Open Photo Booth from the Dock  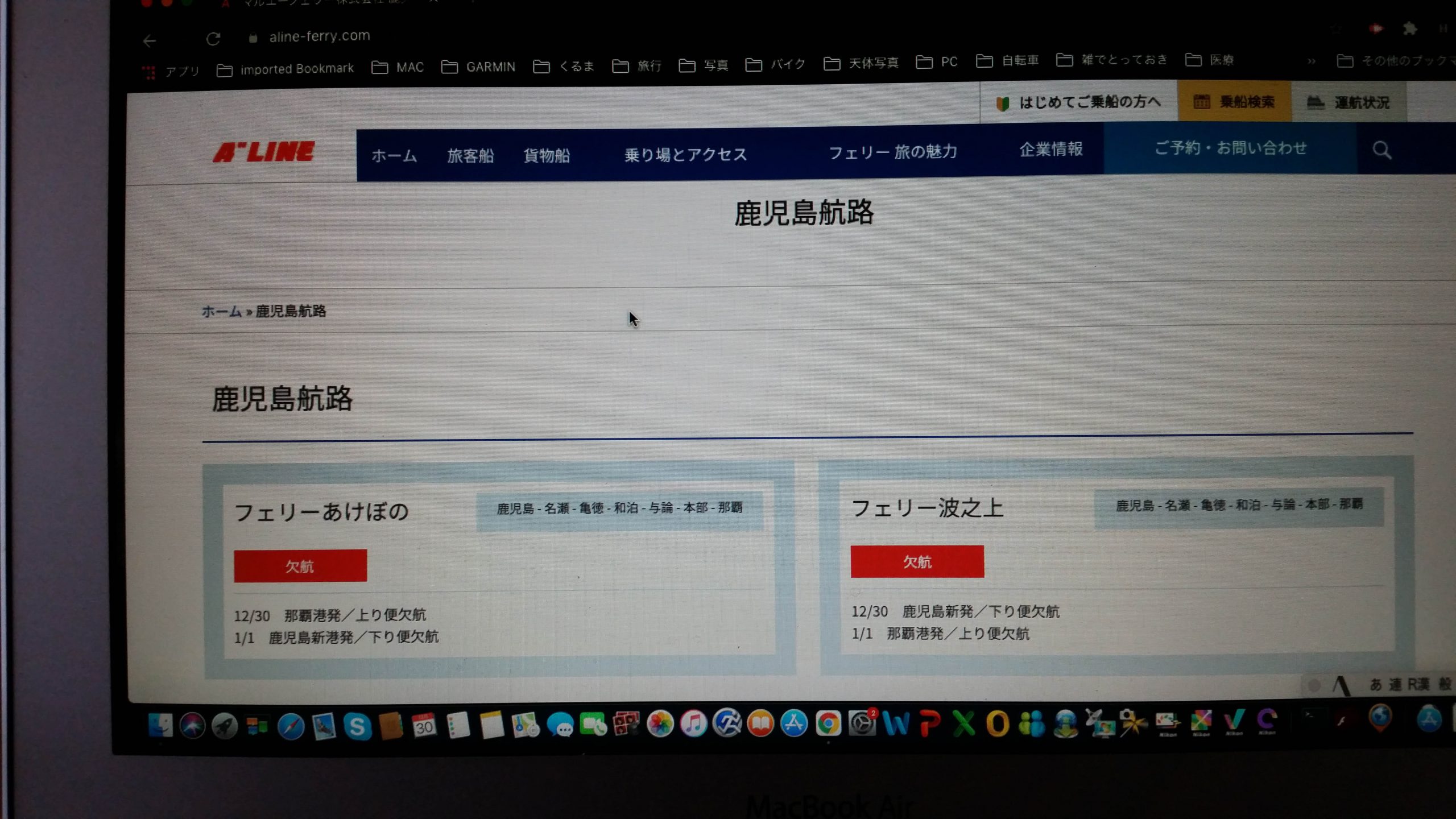(626, 725)
